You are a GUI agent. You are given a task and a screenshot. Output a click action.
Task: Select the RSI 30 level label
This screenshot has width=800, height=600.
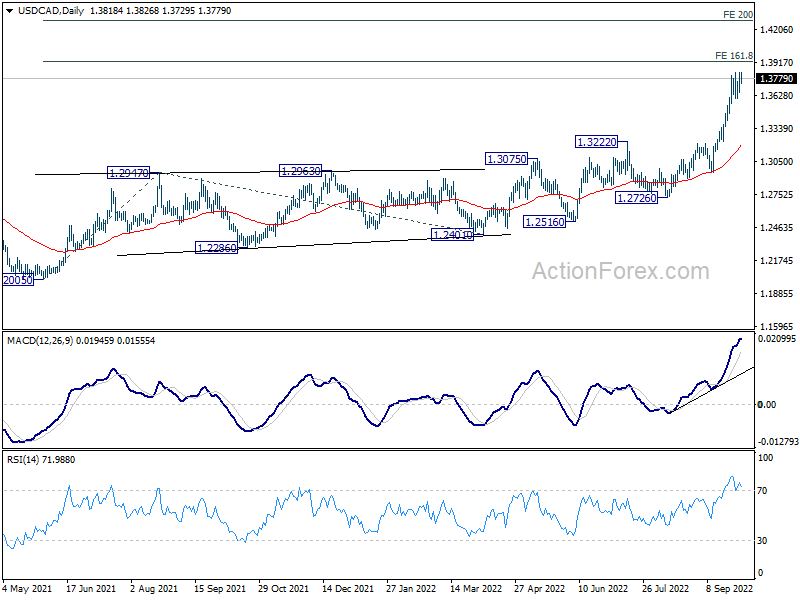[x=762, y=541]
